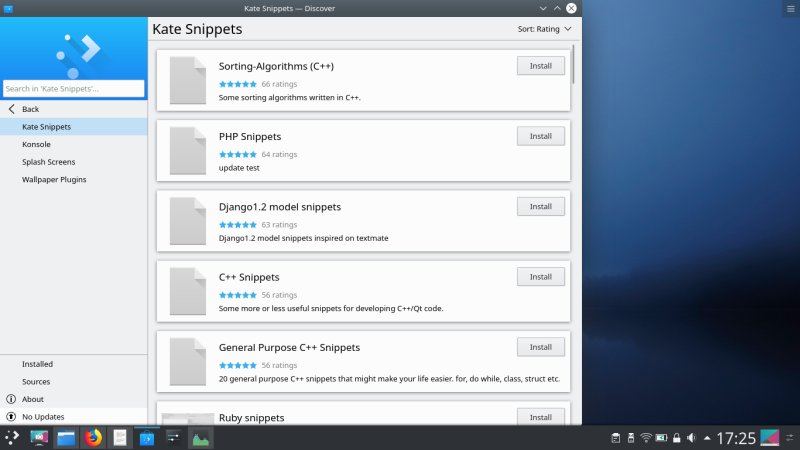Select Wallpaper Plugins category
This screenshot has height=450, width=800.
tap(74, 180)
